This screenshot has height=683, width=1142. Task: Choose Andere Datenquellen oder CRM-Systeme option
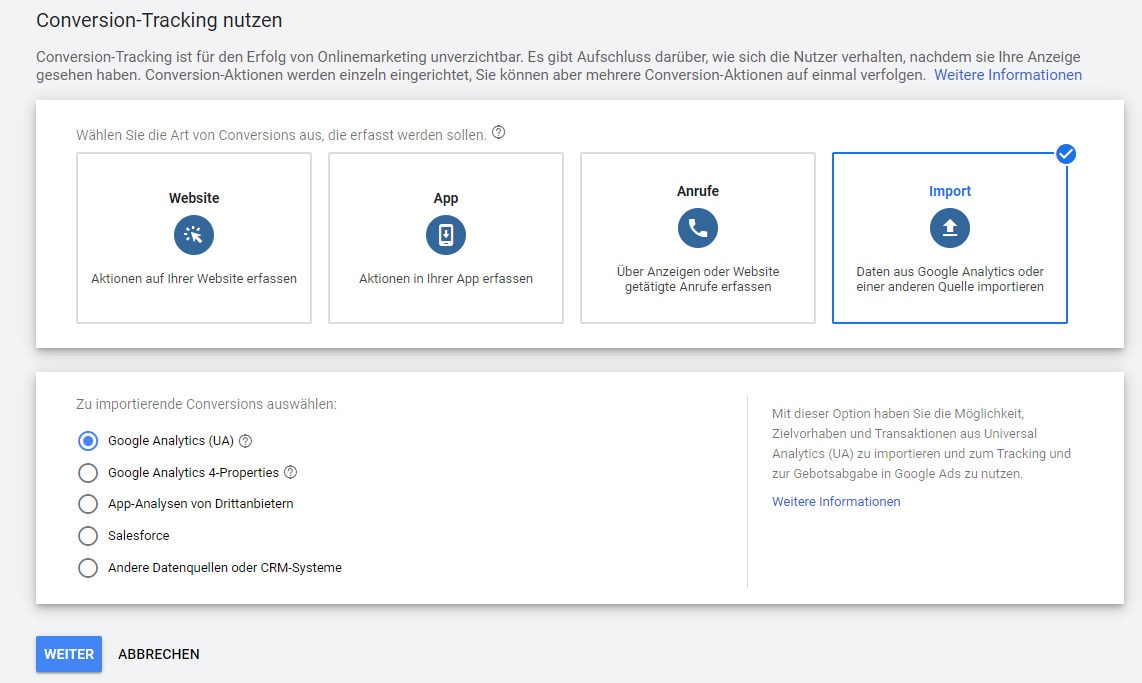tap(87, 568)
